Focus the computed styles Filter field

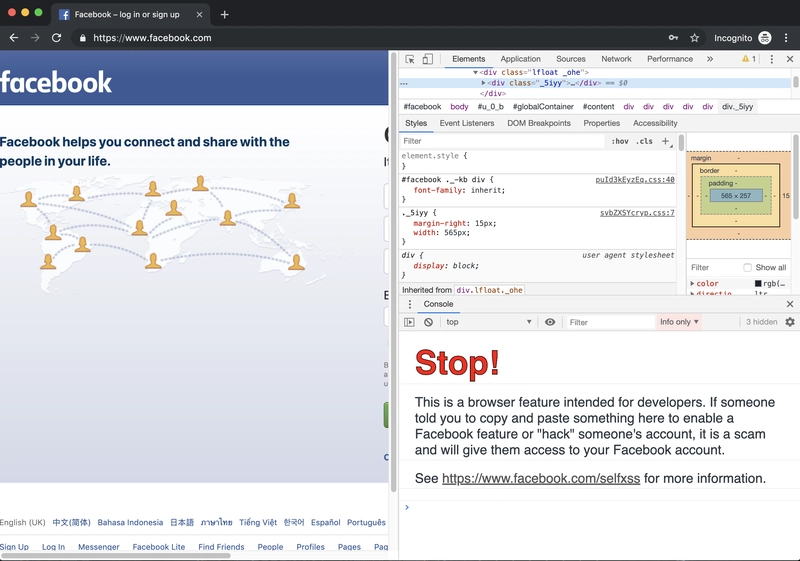click(x=714, y=268)
